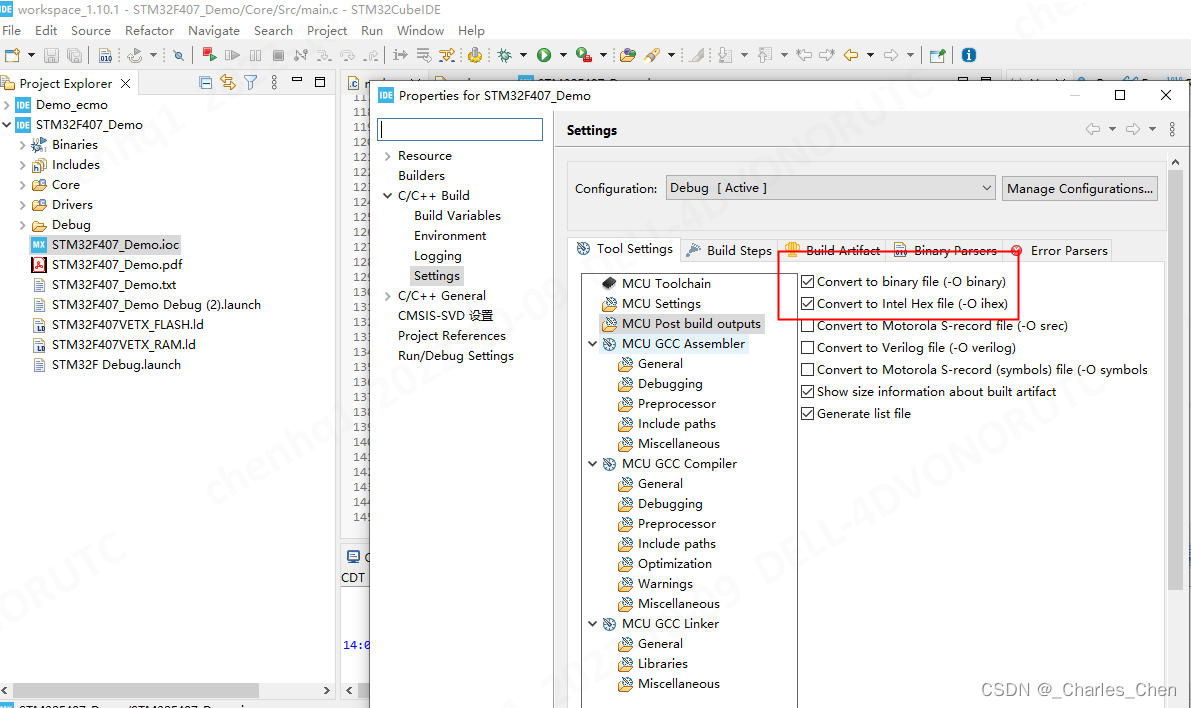Click the dialog forward arrow in Settings header
Viewport: 1191px width, 708px height.
pyautogui.click(x=1133, y=129)
